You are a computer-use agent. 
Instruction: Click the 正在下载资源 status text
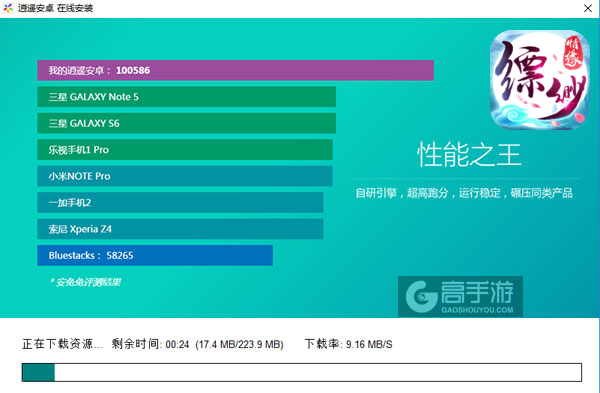[x=62, y=344]
